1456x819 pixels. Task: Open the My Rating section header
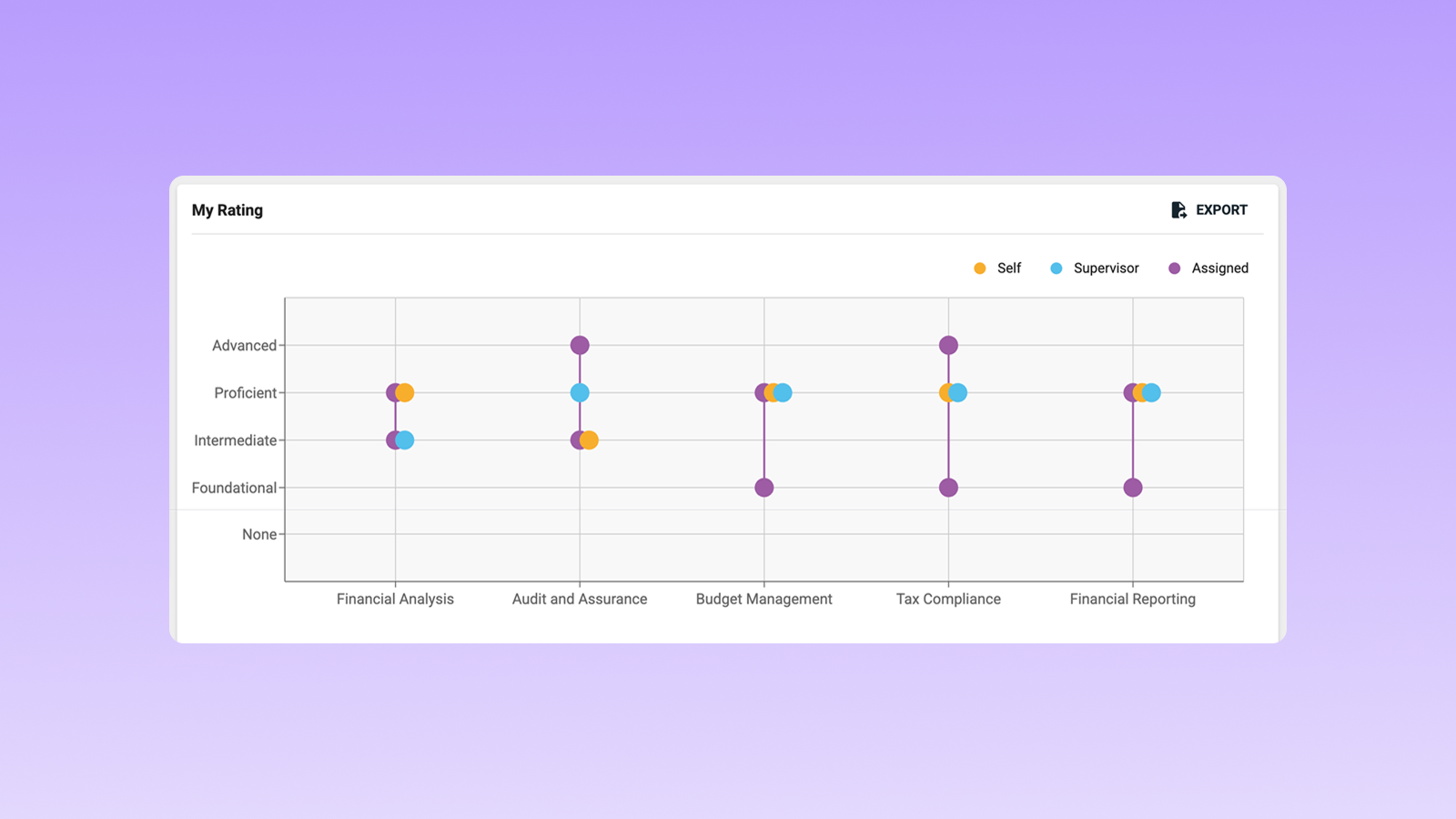click(x=227, y=210)
